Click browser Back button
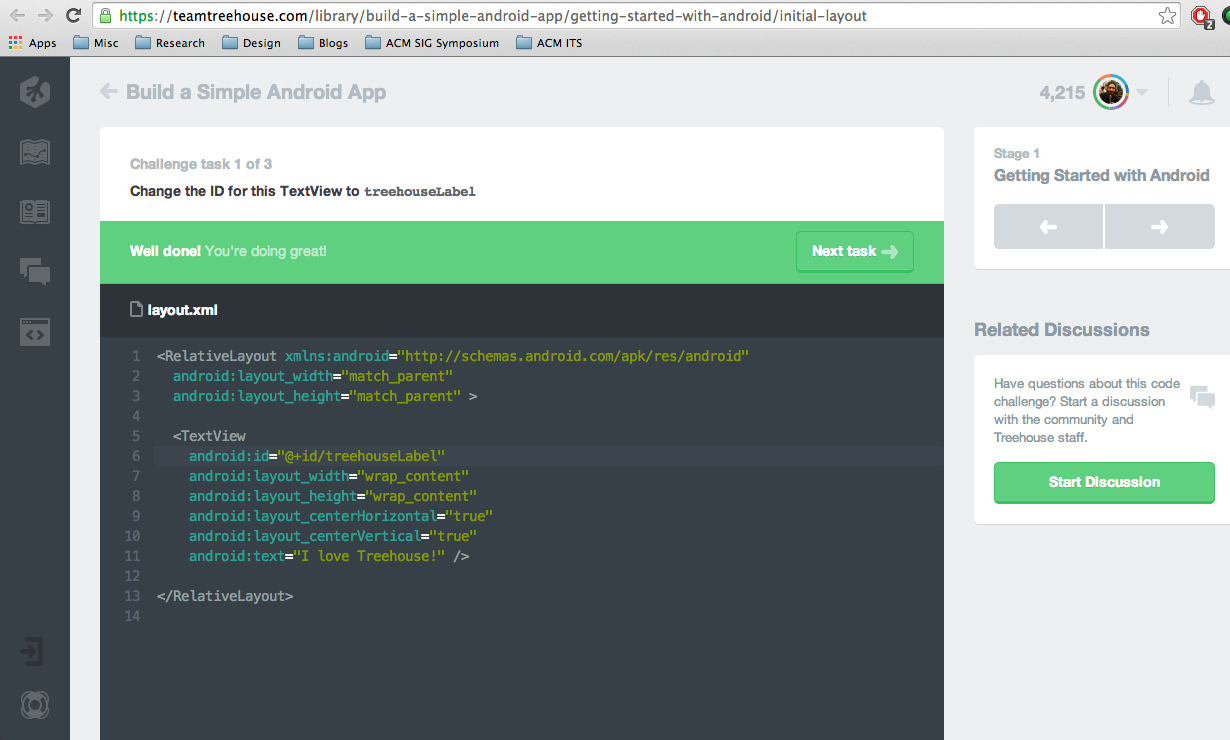The image size is (1230, 740). 17,16
